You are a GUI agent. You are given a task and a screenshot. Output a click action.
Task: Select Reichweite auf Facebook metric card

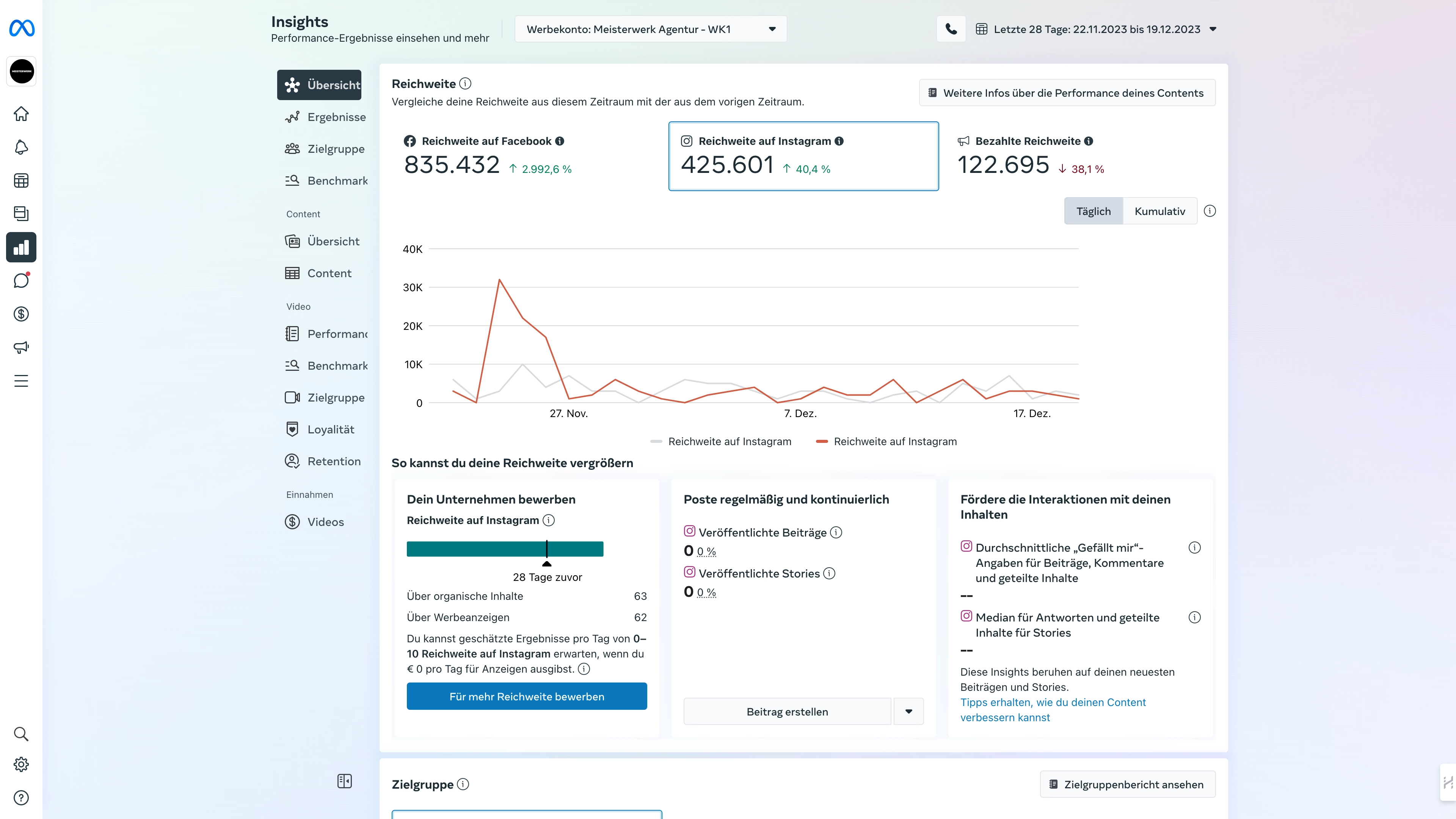[x=527, y=156]
